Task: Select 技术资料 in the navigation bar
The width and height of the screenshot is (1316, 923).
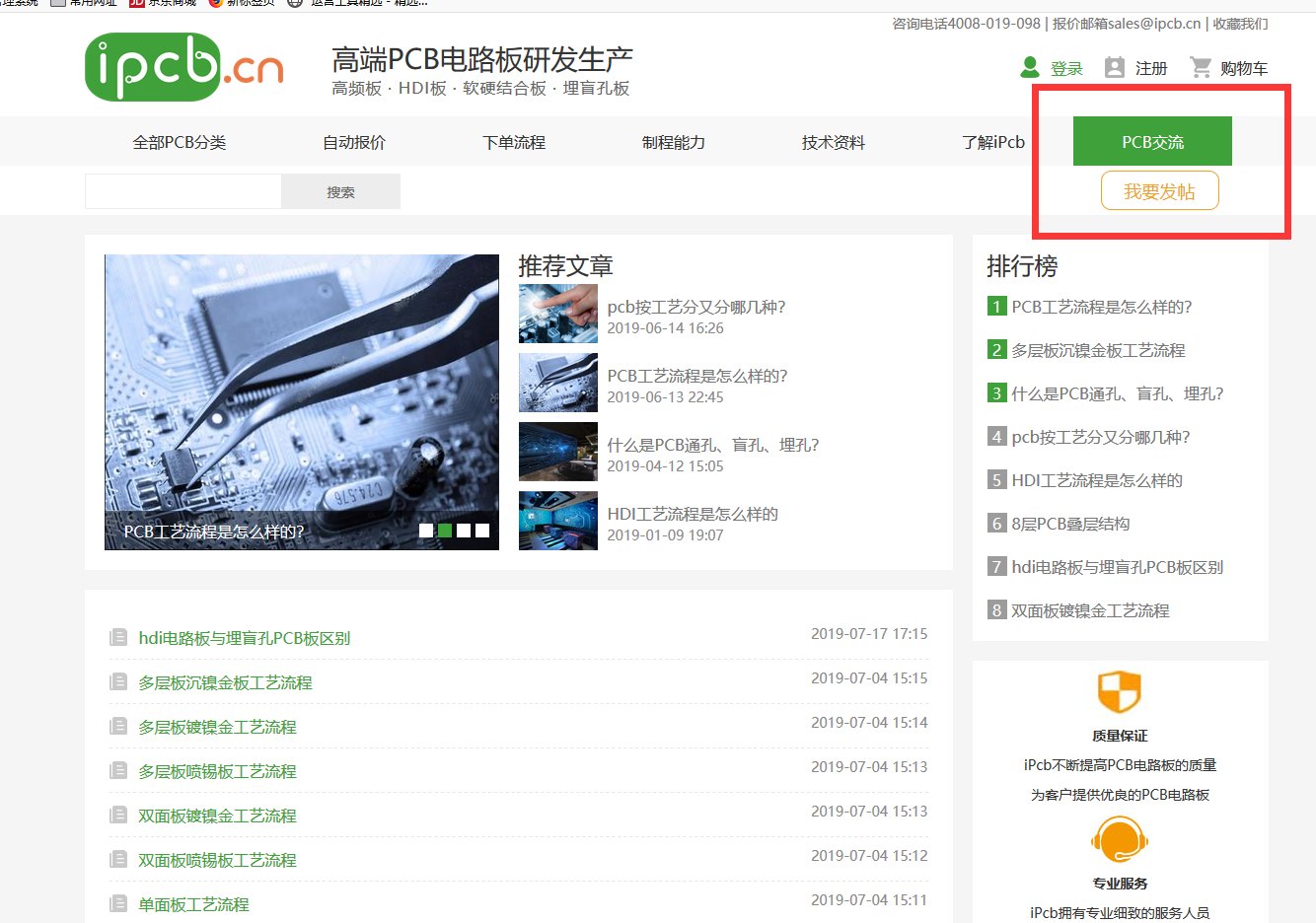Action: pyautogui.click(x=834, y=142)
